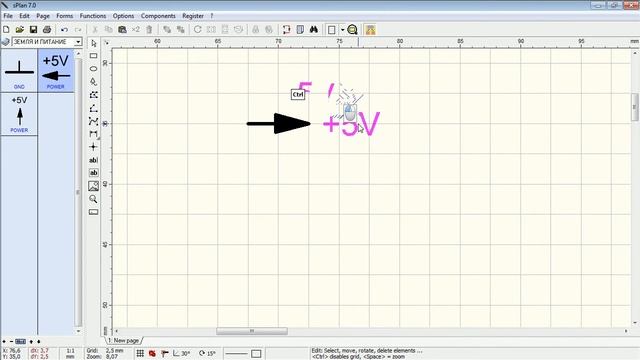
Task: Click the line style preview in status bar
Action: click(236, 353)
